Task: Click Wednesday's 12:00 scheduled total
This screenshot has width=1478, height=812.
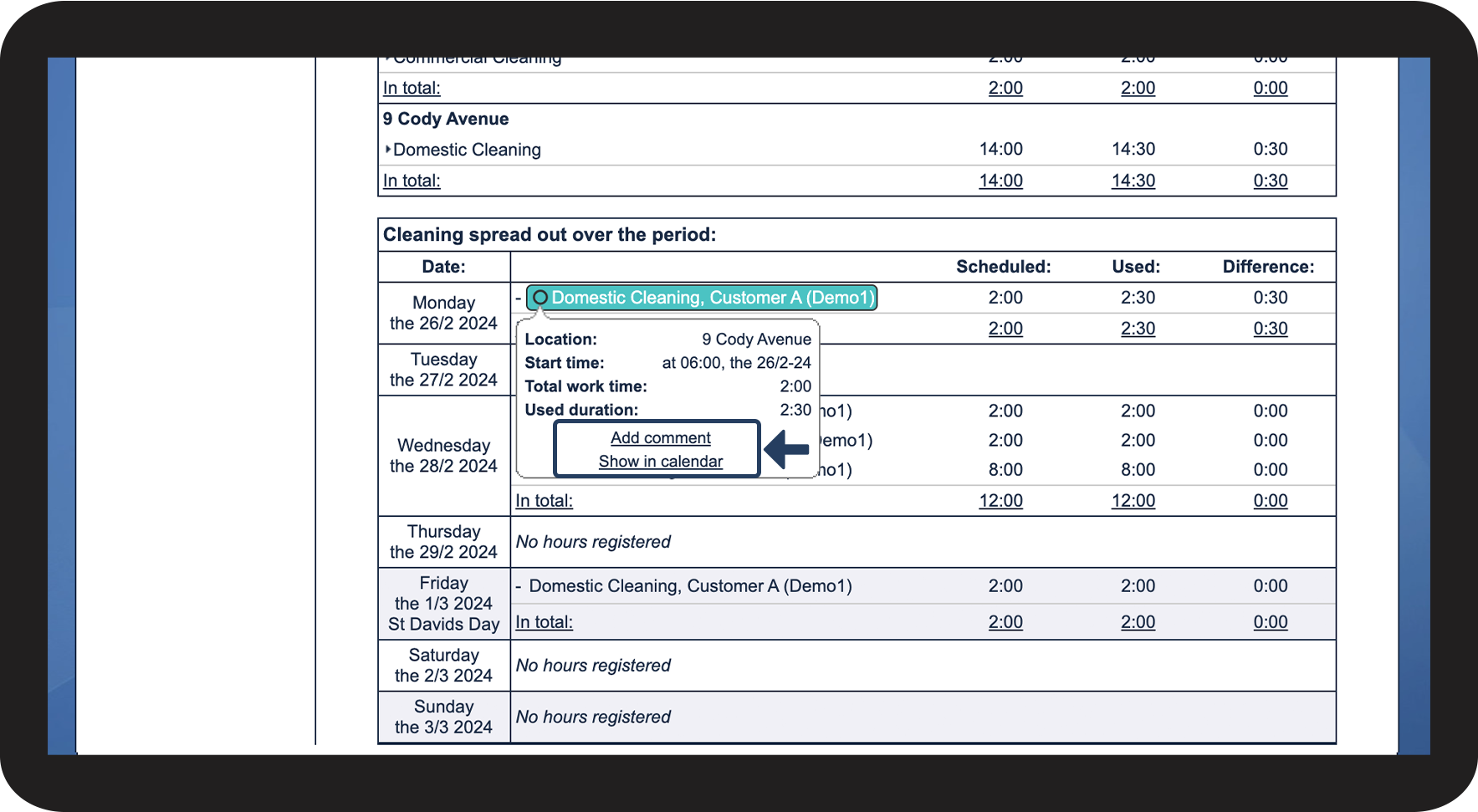Action: [1000, 501]
